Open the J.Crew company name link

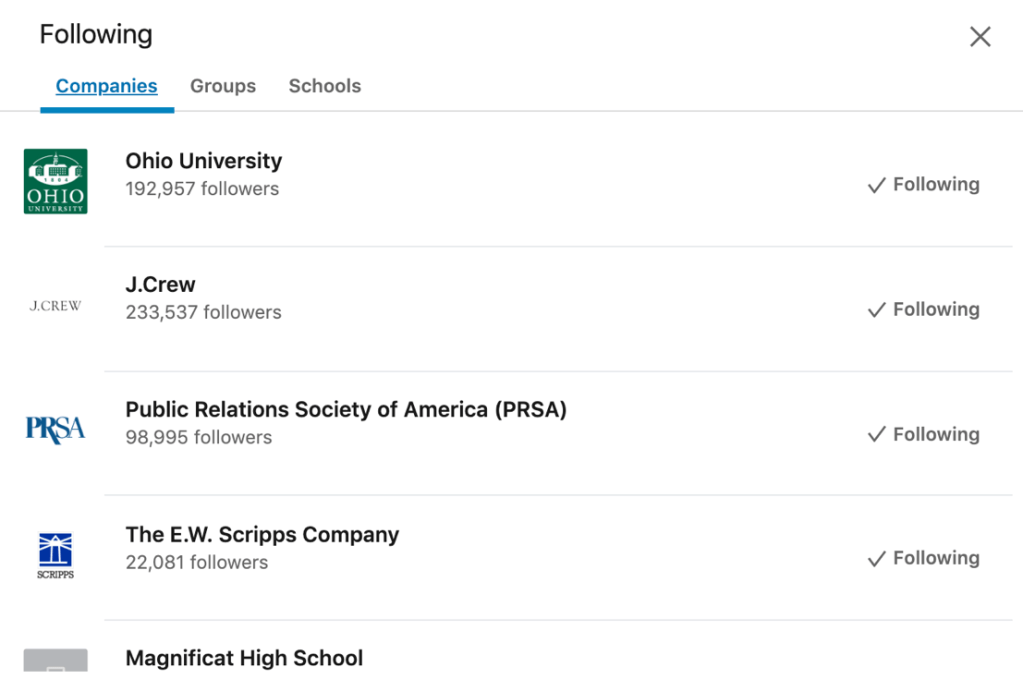tap(161, 285)
